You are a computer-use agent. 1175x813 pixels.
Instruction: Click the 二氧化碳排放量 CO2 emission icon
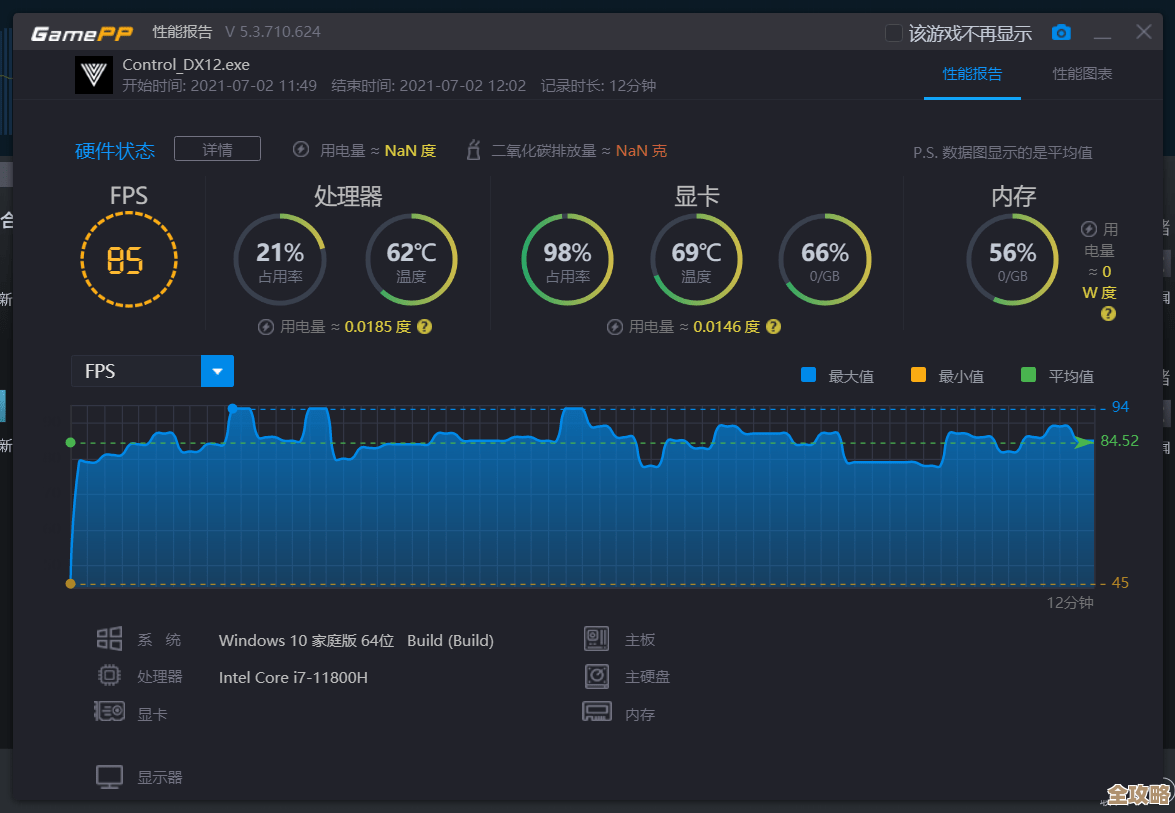(x=473, y=150)
